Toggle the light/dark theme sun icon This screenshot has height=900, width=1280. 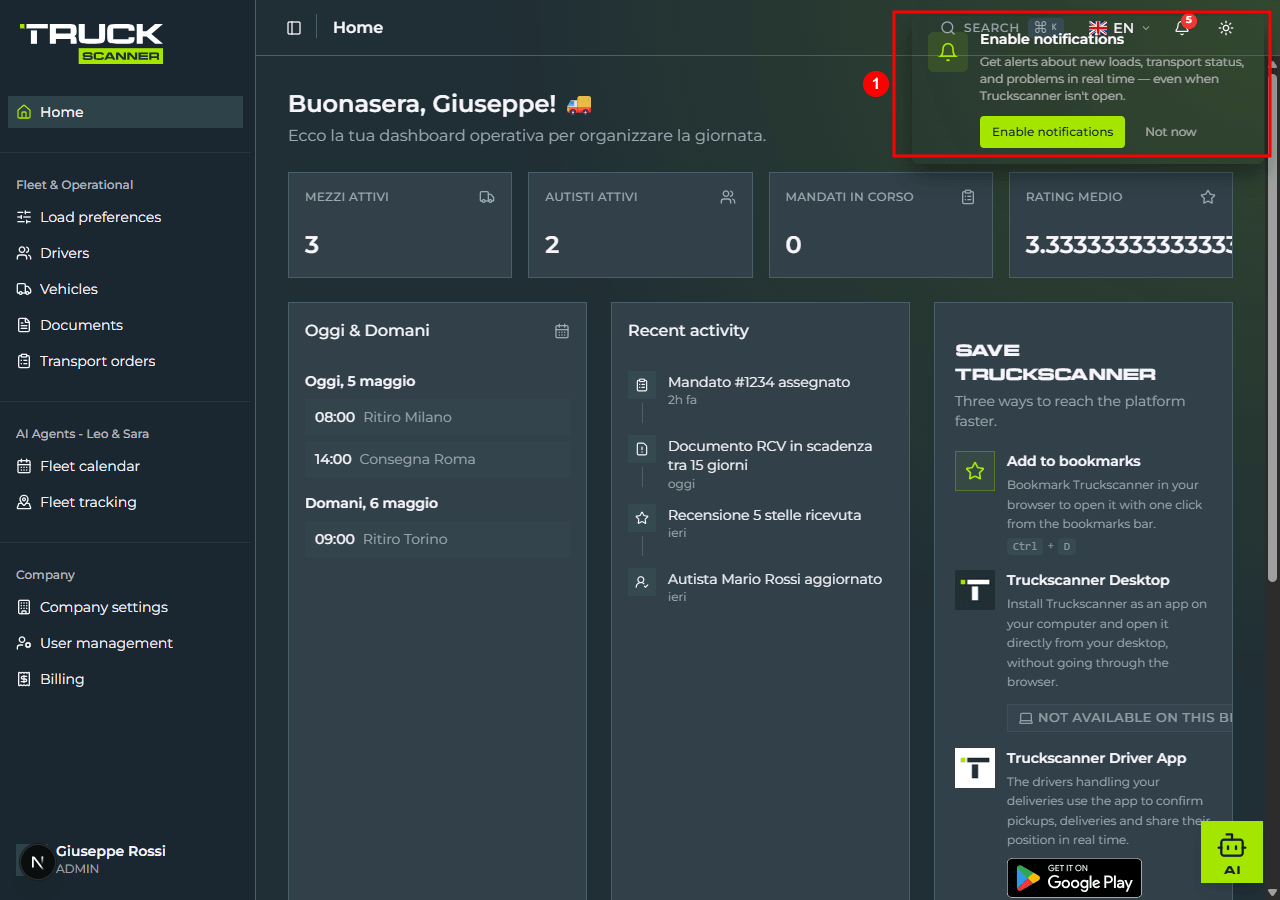1226,28
